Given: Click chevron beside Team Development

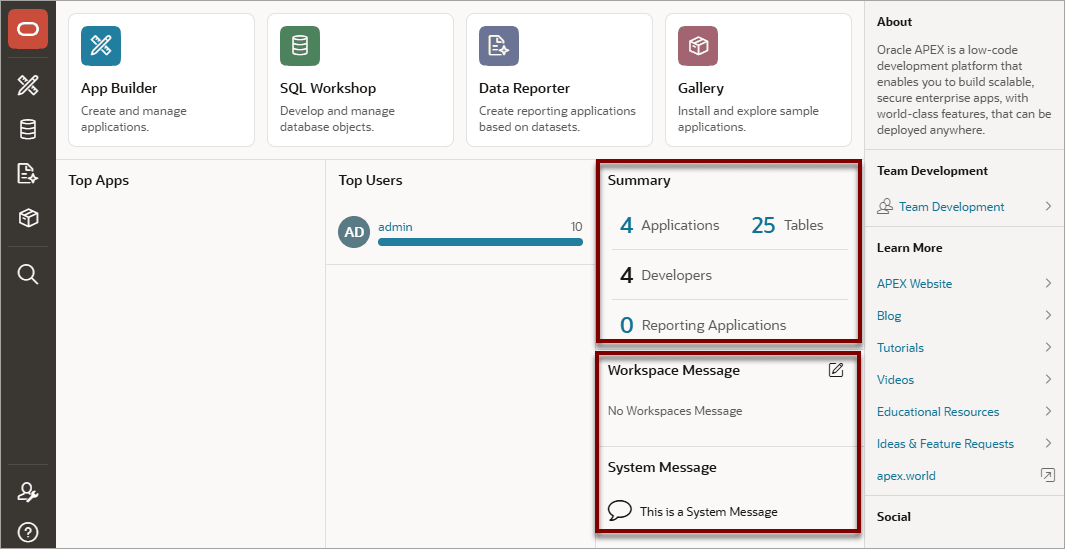Looking at the screenshot, I should click(x=1049, y=207).
